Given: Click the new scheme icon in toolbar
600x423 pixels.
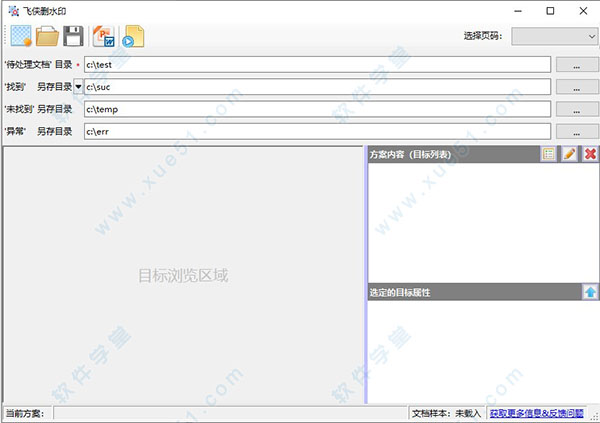Looking at the screenshot, I should (x=21, y=36).
